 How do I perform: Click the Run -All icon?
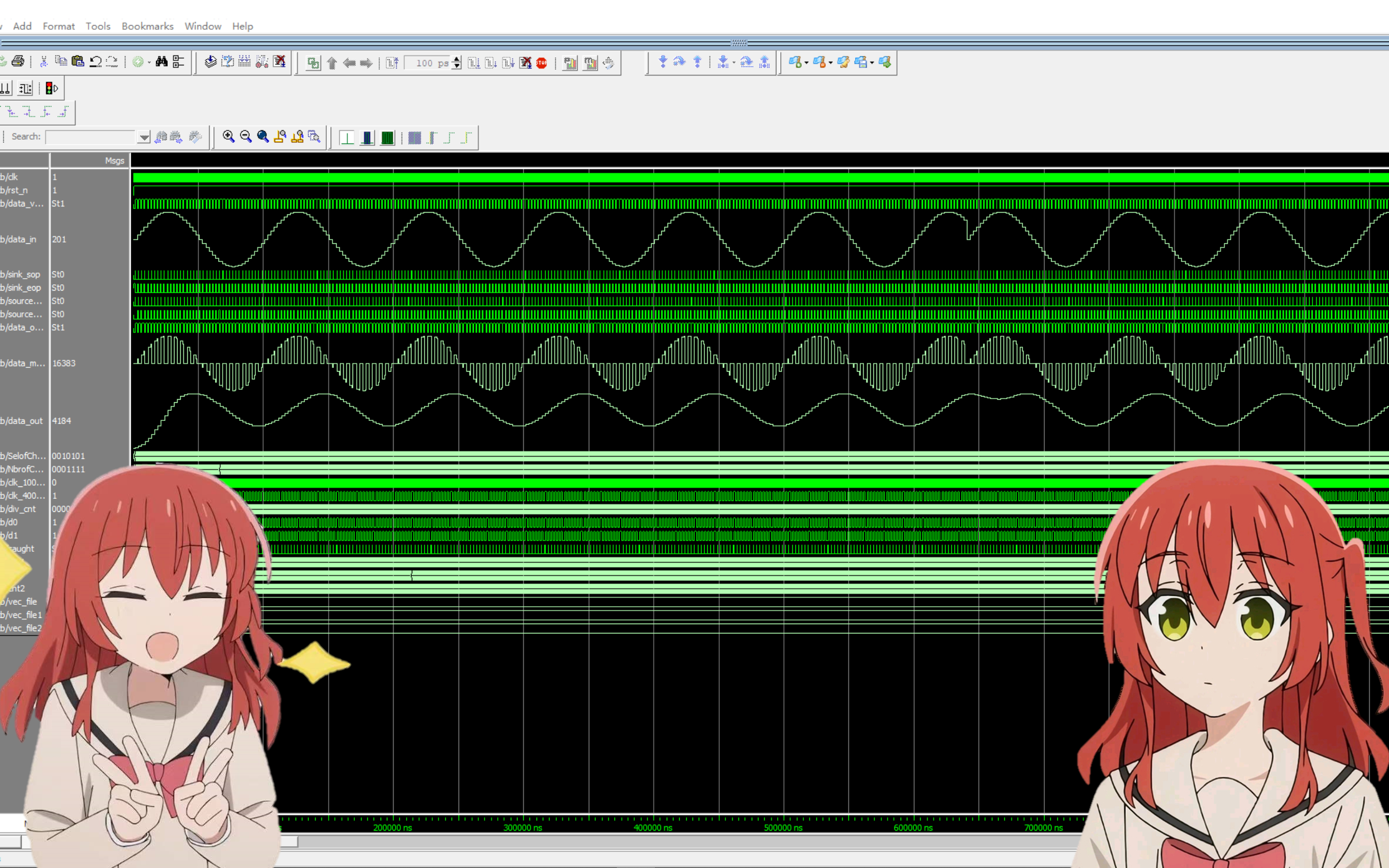[x=508, y=63]
